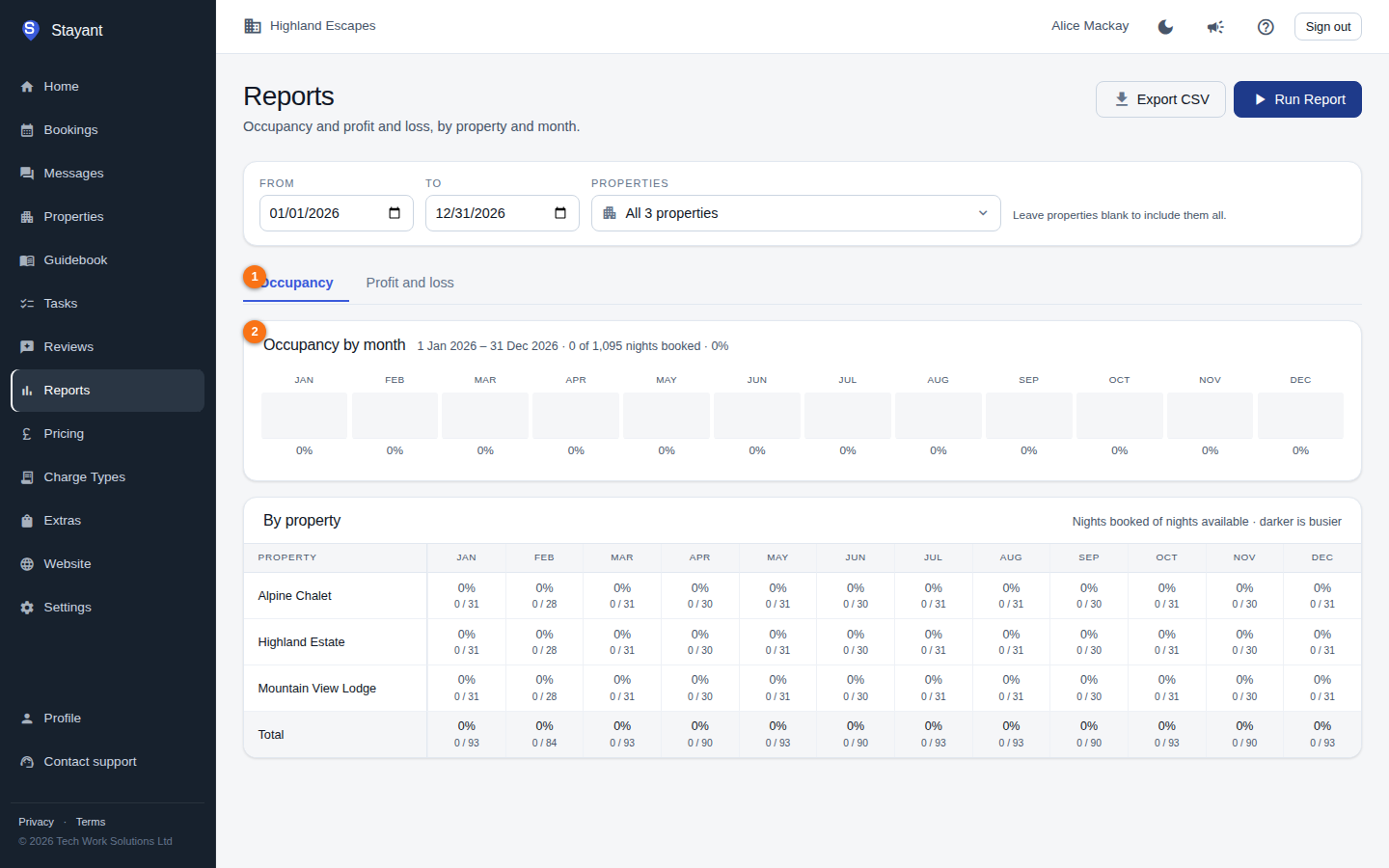Viewport: 1389px width, 868px height.
Task: Select Reports in the sidebar
Action: click(107, 391)
